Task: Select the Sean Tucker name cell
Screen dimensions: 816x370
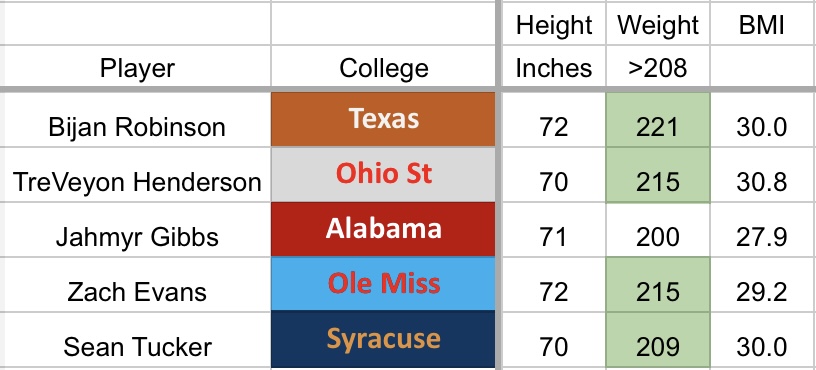Action: click(137, 340)
